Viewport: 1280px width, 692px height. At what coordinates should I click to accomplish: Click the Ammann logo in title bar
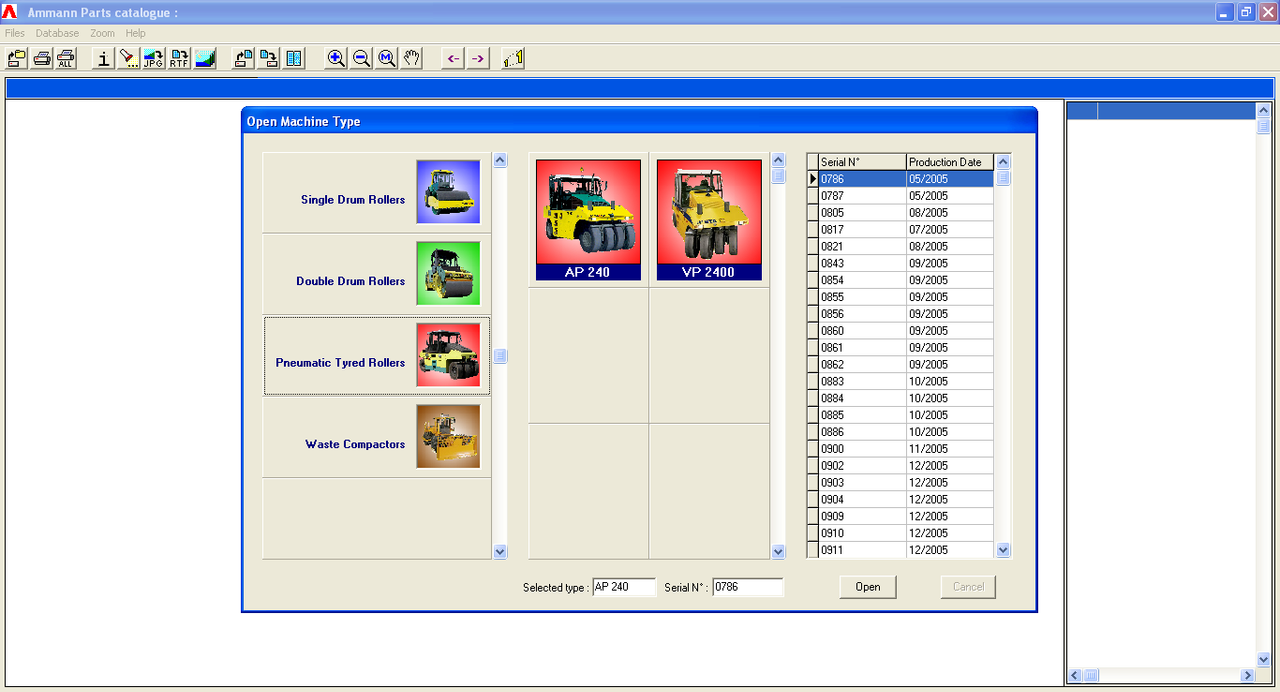(x=10, y=12)
